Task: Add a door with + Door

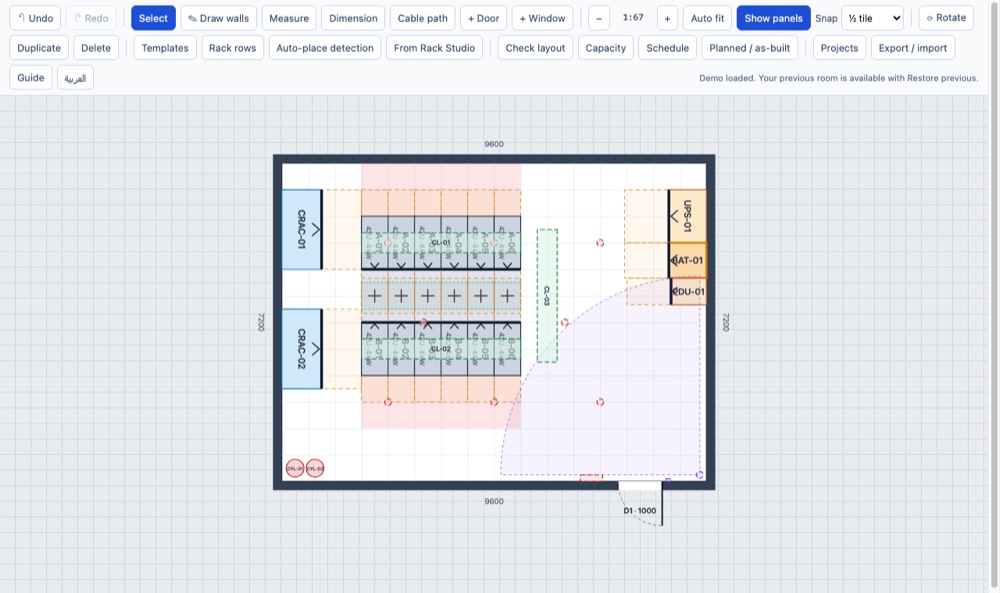Action: tap(483, 18)
